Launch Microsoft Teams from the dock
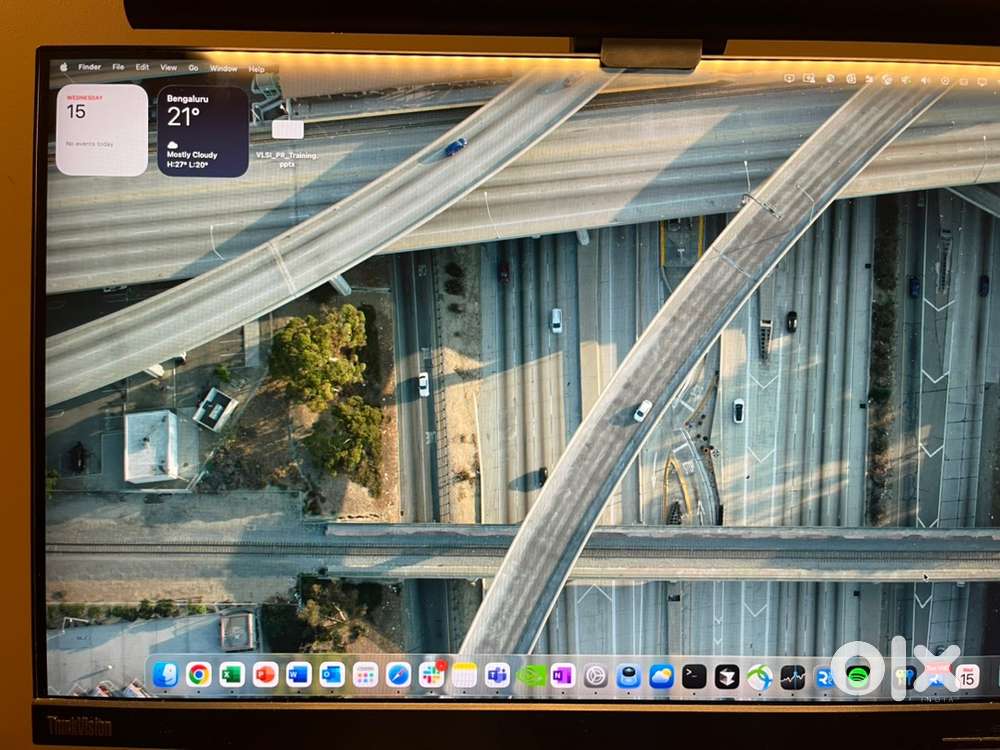Viewport: 1000px width, 750px height. pos(497,676)
